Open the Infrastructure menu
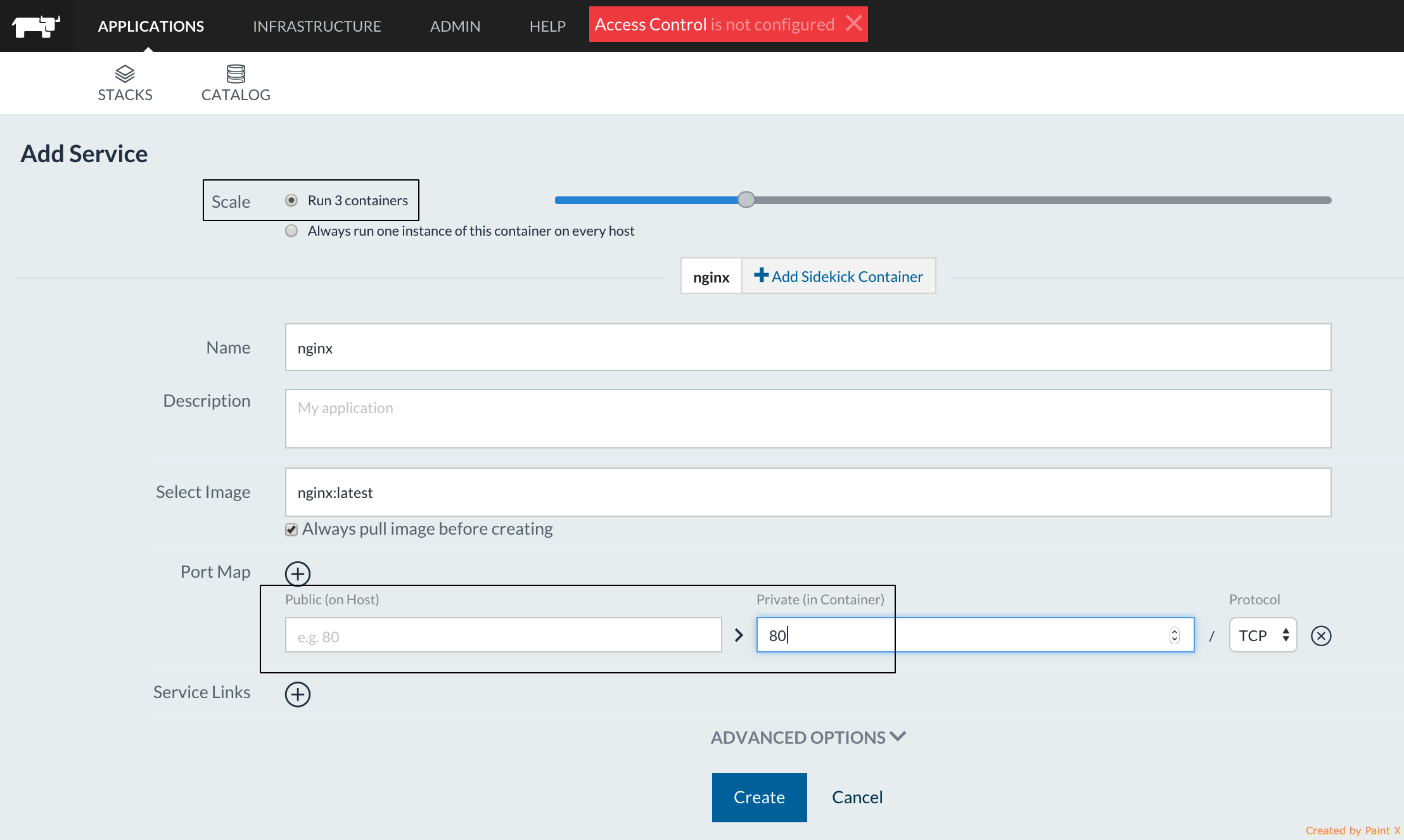Image resolution: width=1404 pixels, height=840 pixels. (317, 26)
